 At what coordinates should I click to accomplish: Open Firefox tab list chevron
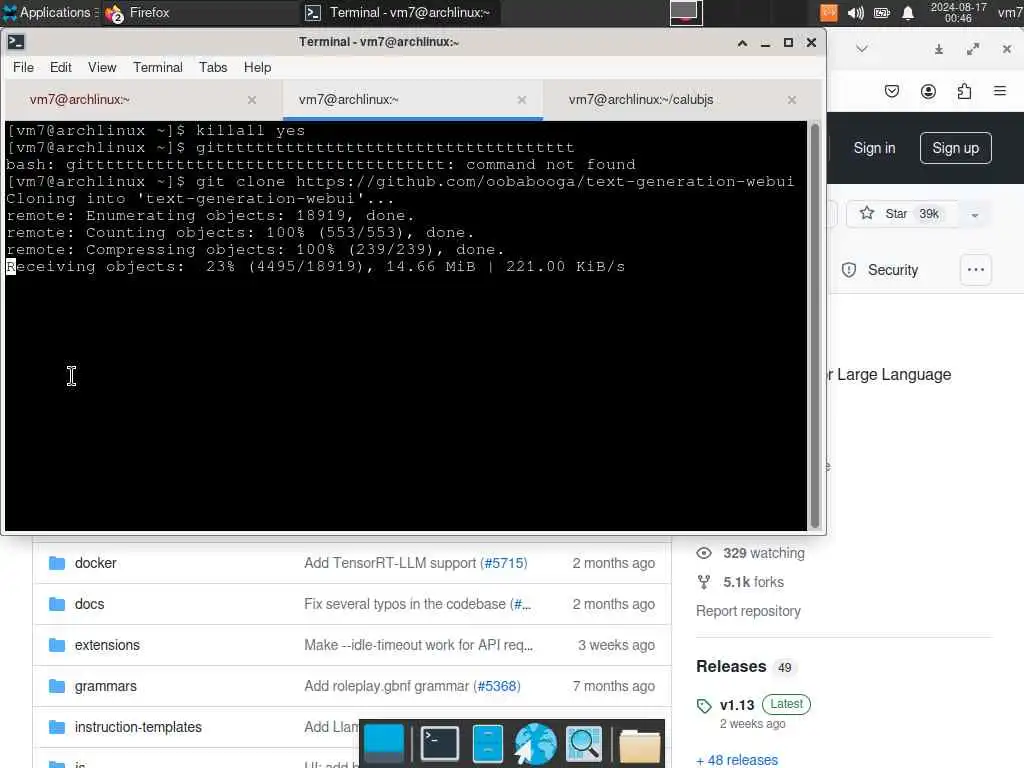coord(862,49)
